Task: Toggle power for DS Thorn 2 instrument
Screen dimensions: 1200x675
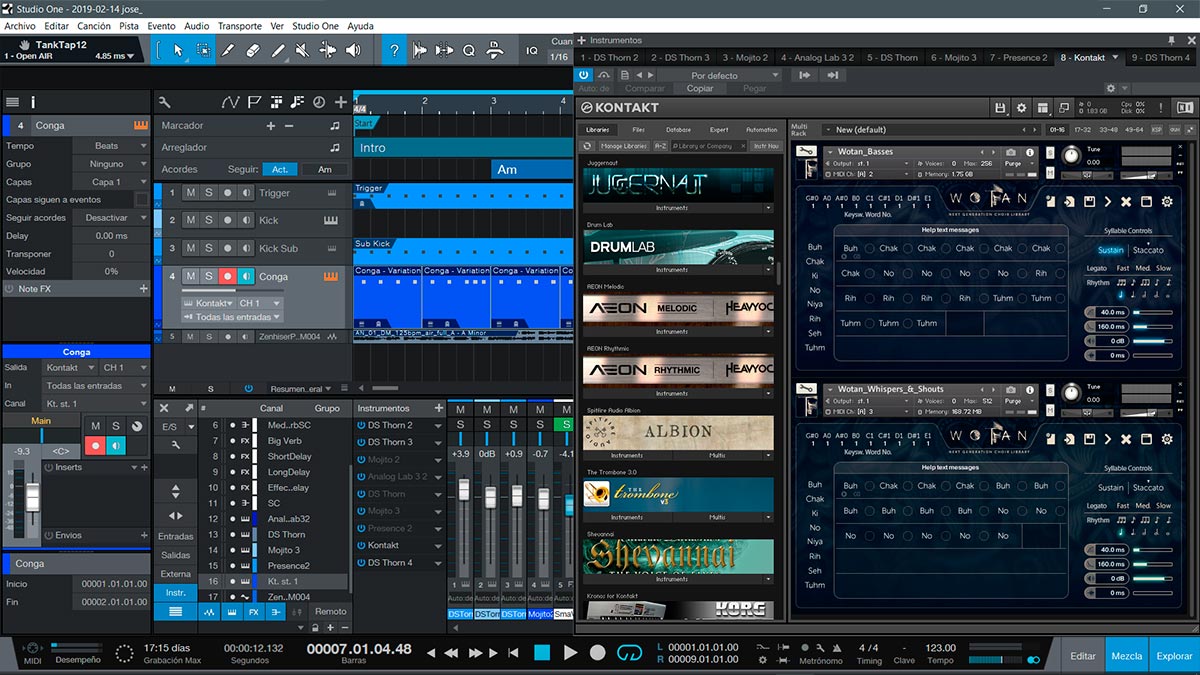Action: (361, 425)
